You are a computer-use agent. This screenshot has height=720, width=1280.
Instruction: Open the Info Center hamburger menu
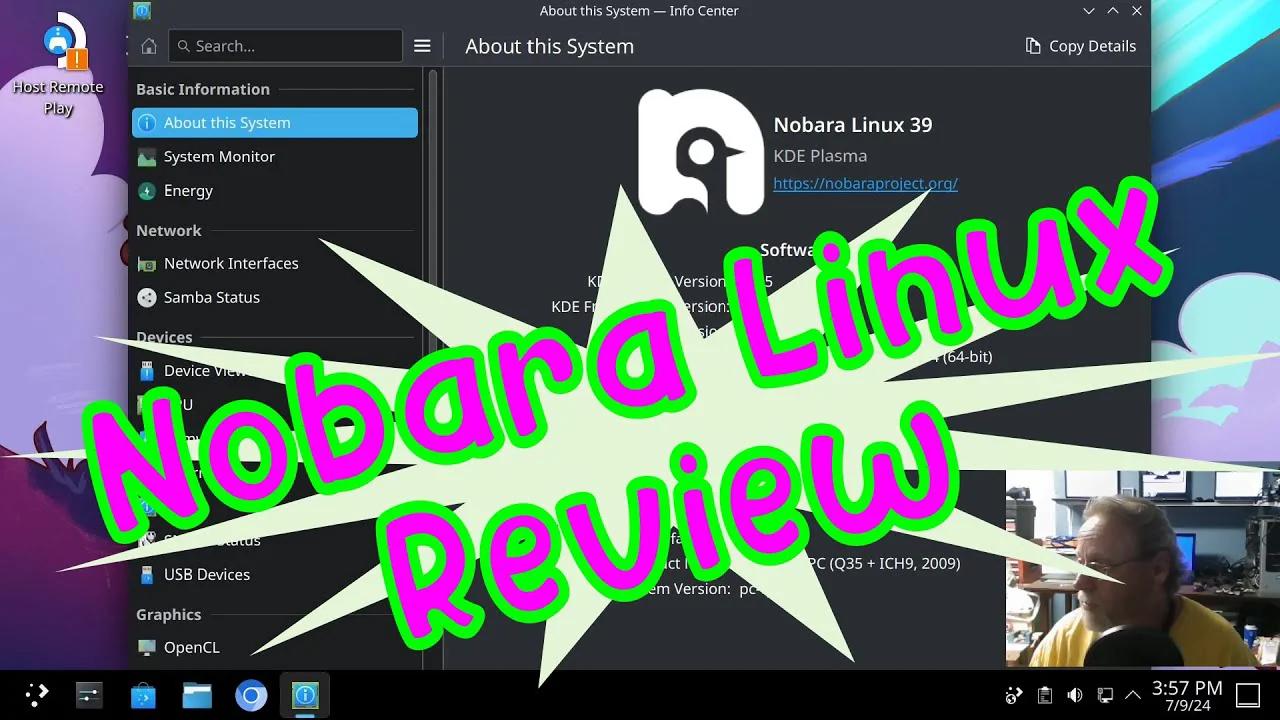(x=422, y=45)
